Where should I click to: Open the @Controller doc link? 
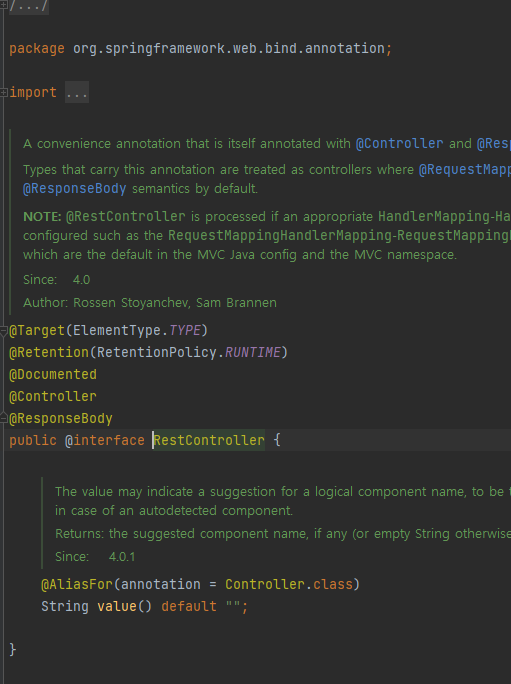(x=399, y=144)
